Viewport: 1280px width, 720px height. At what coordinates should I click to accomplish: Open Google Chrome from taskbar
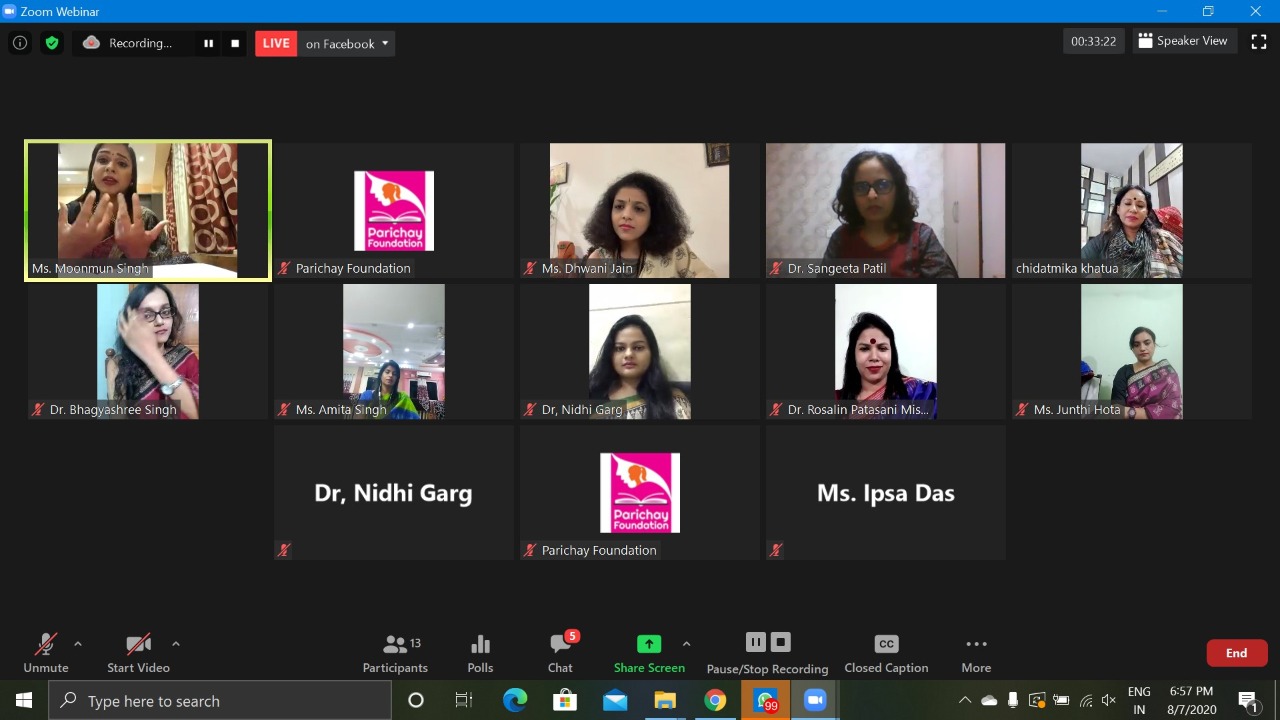pyautogui.click(x=715, y=700)
